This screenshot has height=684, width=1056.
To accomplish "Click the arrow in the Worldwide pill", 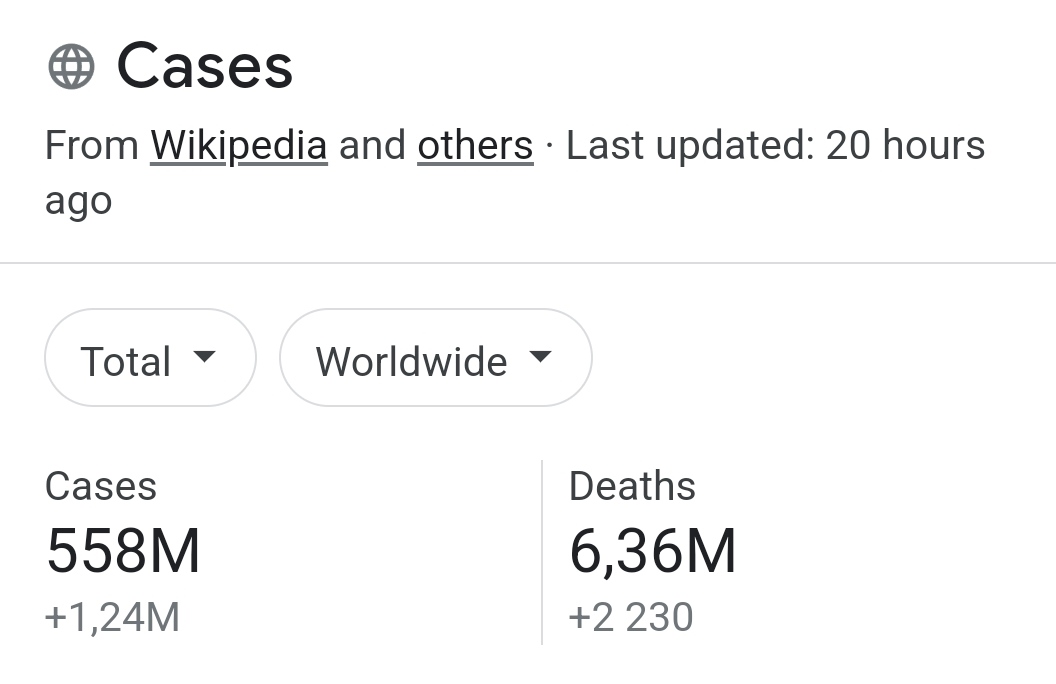I will click(x=540, y=357).
